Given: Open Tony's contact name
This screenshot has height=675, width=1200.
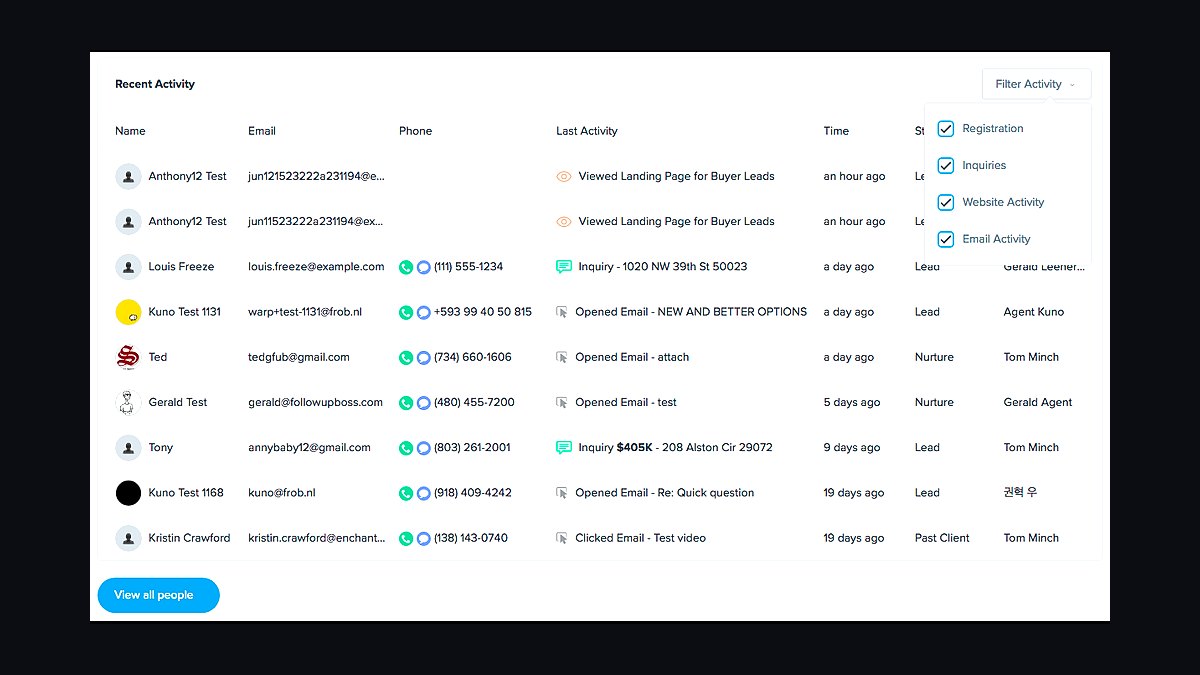Looking at the screenshot, I should [x=161, y=448].
